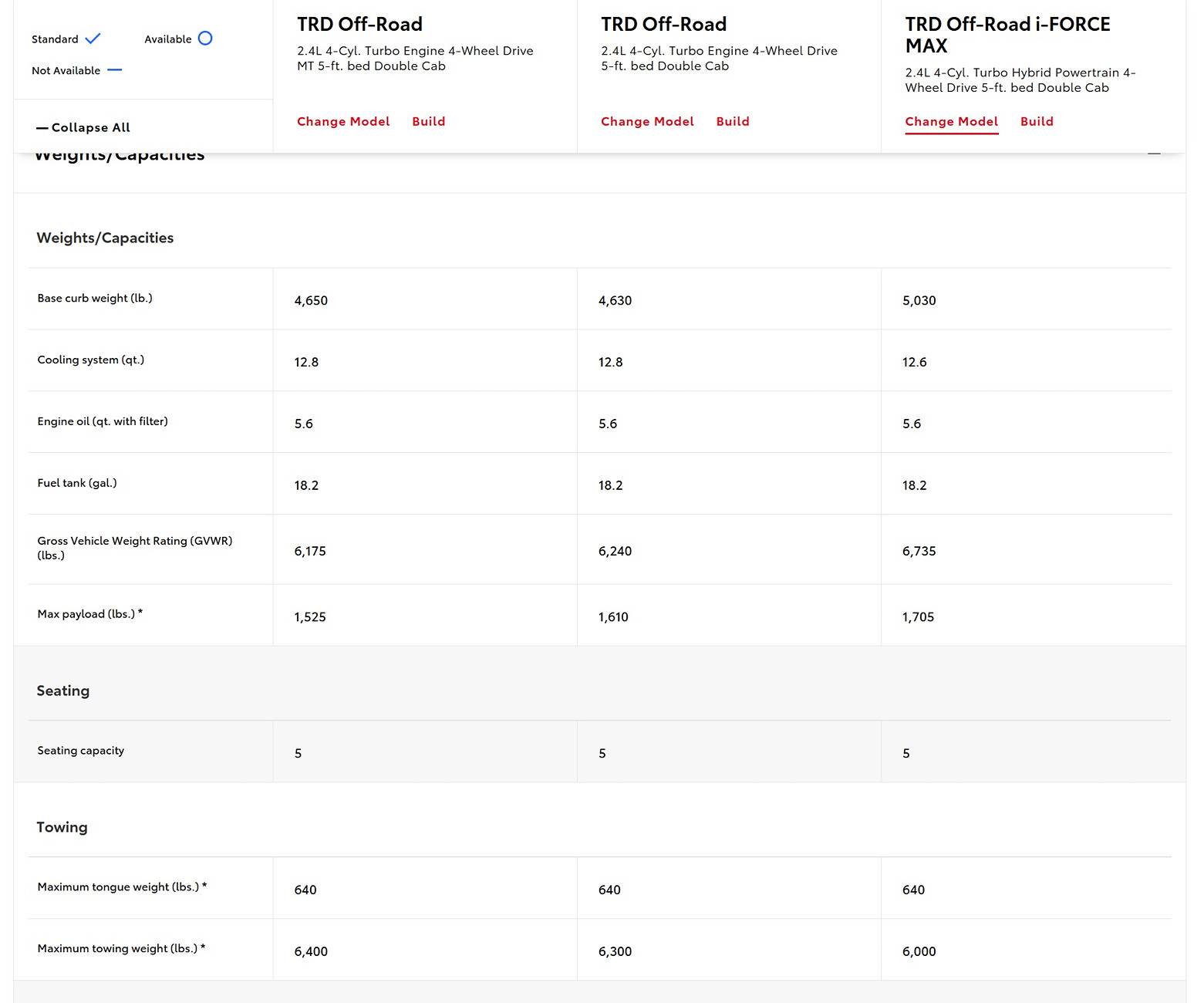
Task: Click the 6,175 GVWR value
Action: [310, 552]
